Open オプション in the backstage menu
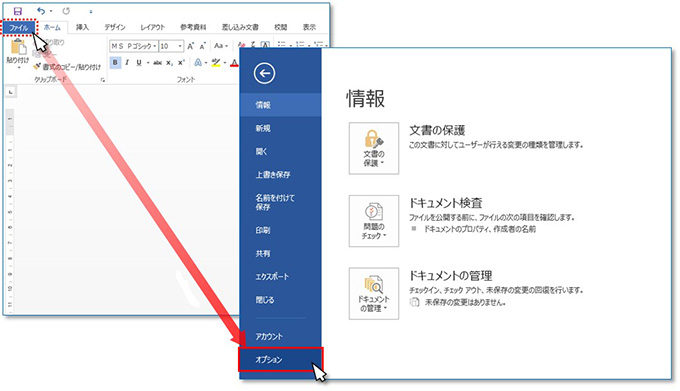 point(280,359)
